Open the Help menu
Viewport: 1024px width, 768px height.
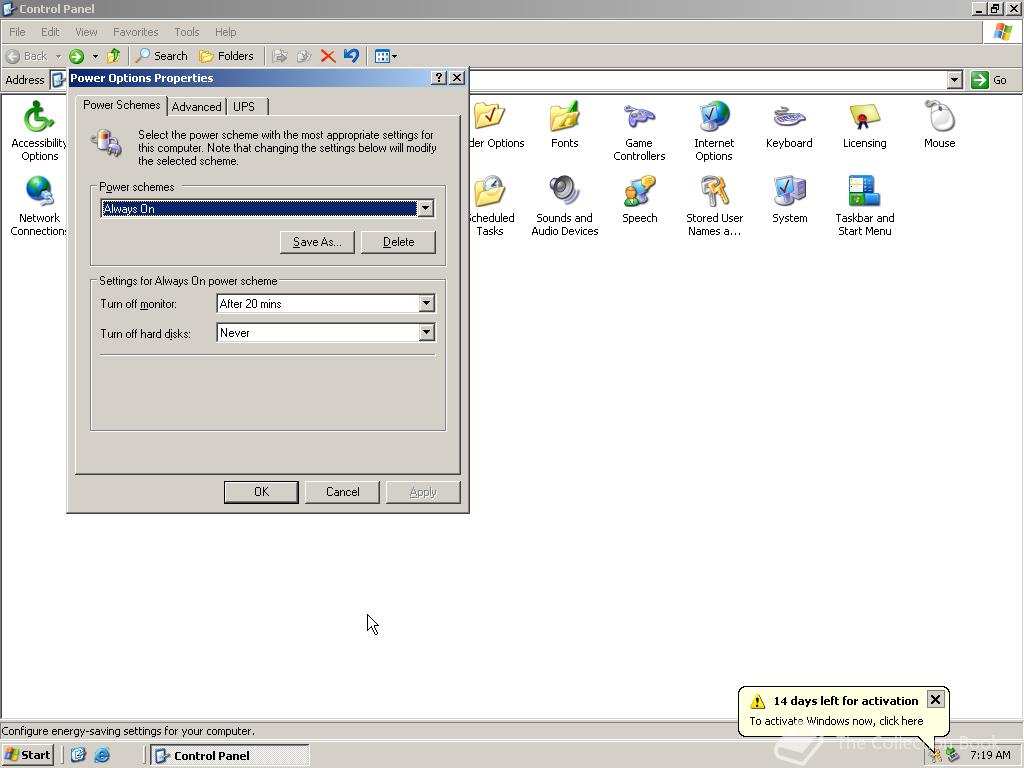point(225,32)
